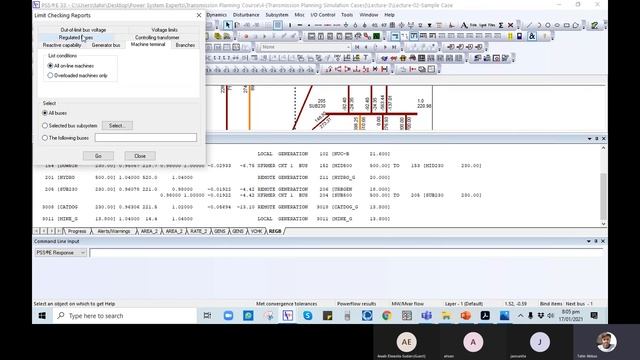Click the Close button in dialog

pos(140,156)
